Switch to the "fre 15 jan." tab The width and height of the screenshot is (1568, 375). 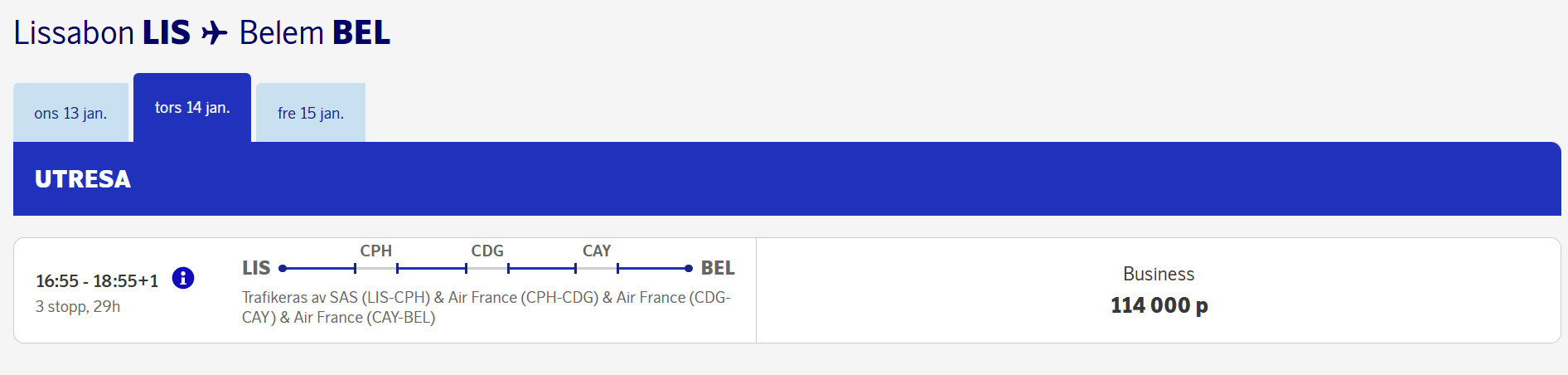pos(311,114)
